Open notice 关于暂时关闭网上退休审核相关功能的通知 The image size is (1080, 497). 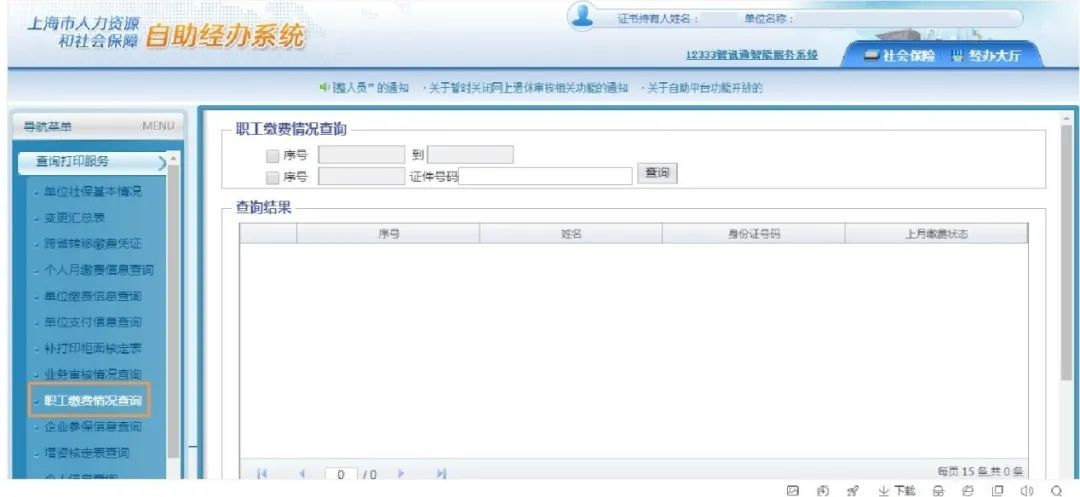click(526, 87)
